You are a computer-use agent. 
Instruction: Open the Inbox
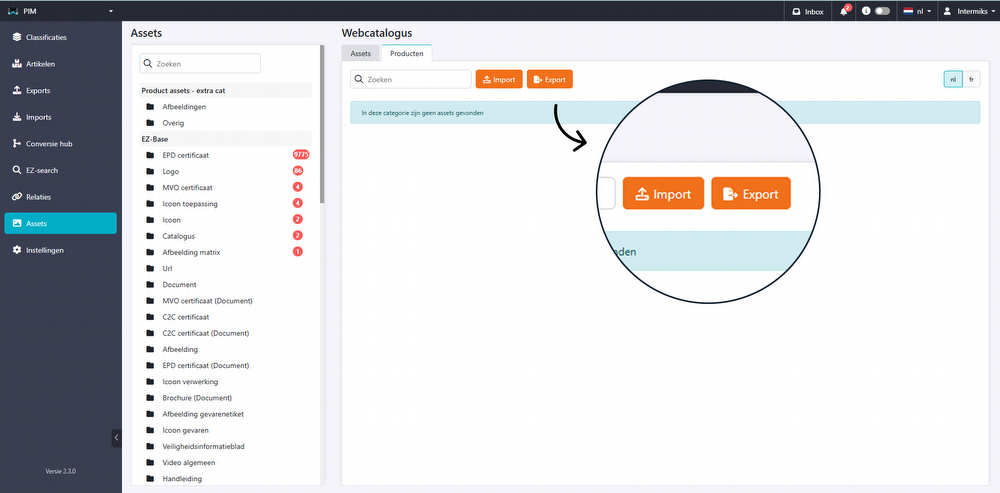[807, 11]
